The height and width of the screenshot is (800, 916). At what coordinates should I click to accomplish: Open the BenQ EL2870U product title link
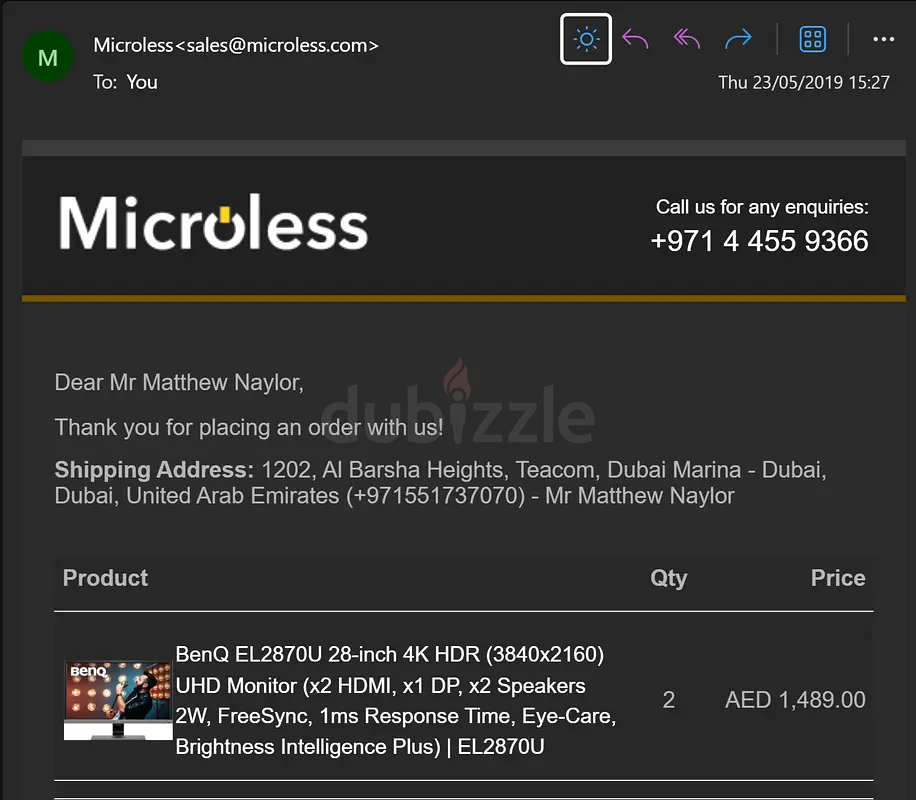[x=395, y=700]
